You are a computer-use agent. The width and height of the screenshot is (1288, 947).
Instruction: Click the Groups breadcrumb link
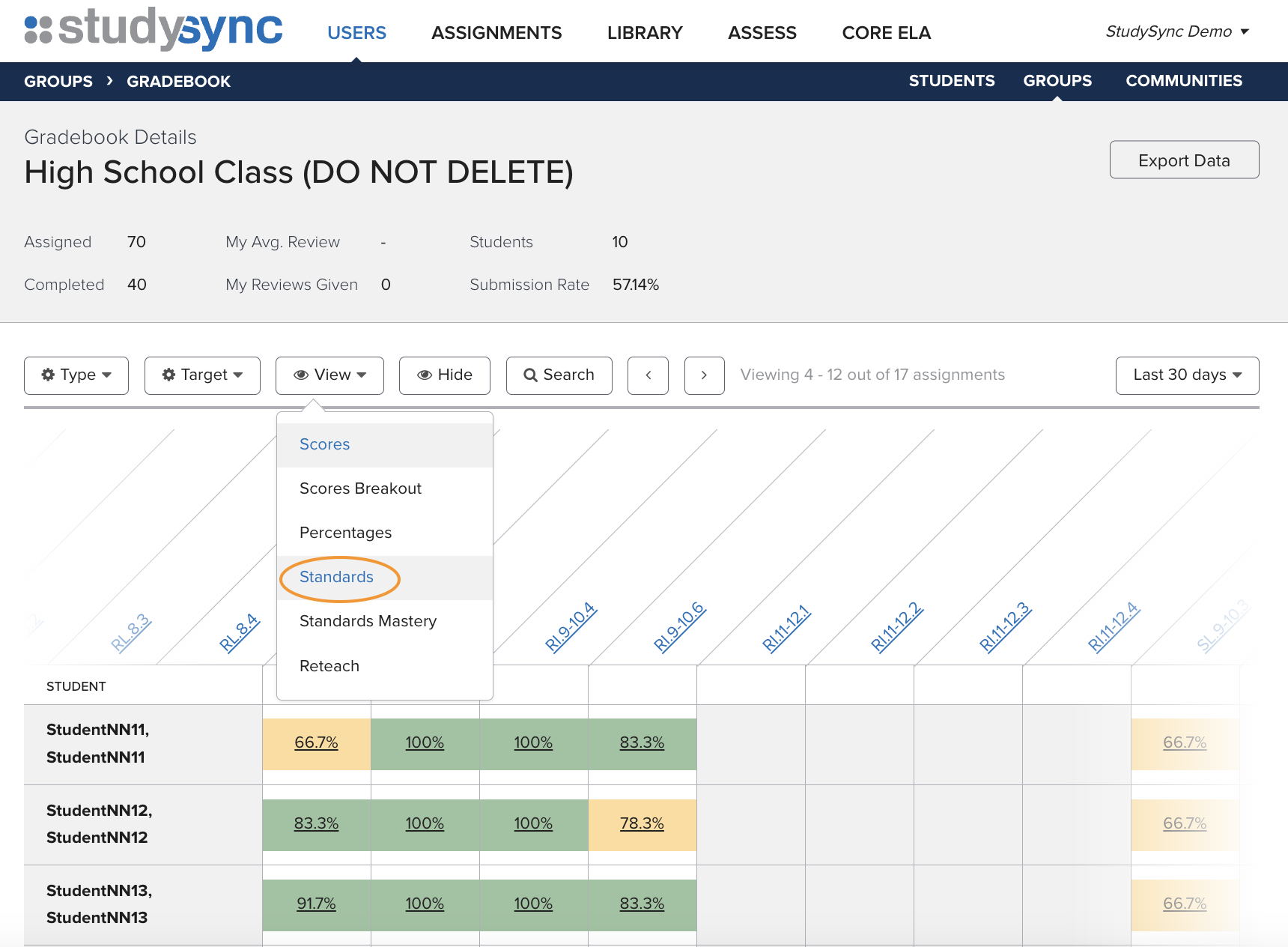(x=58, y=82)
